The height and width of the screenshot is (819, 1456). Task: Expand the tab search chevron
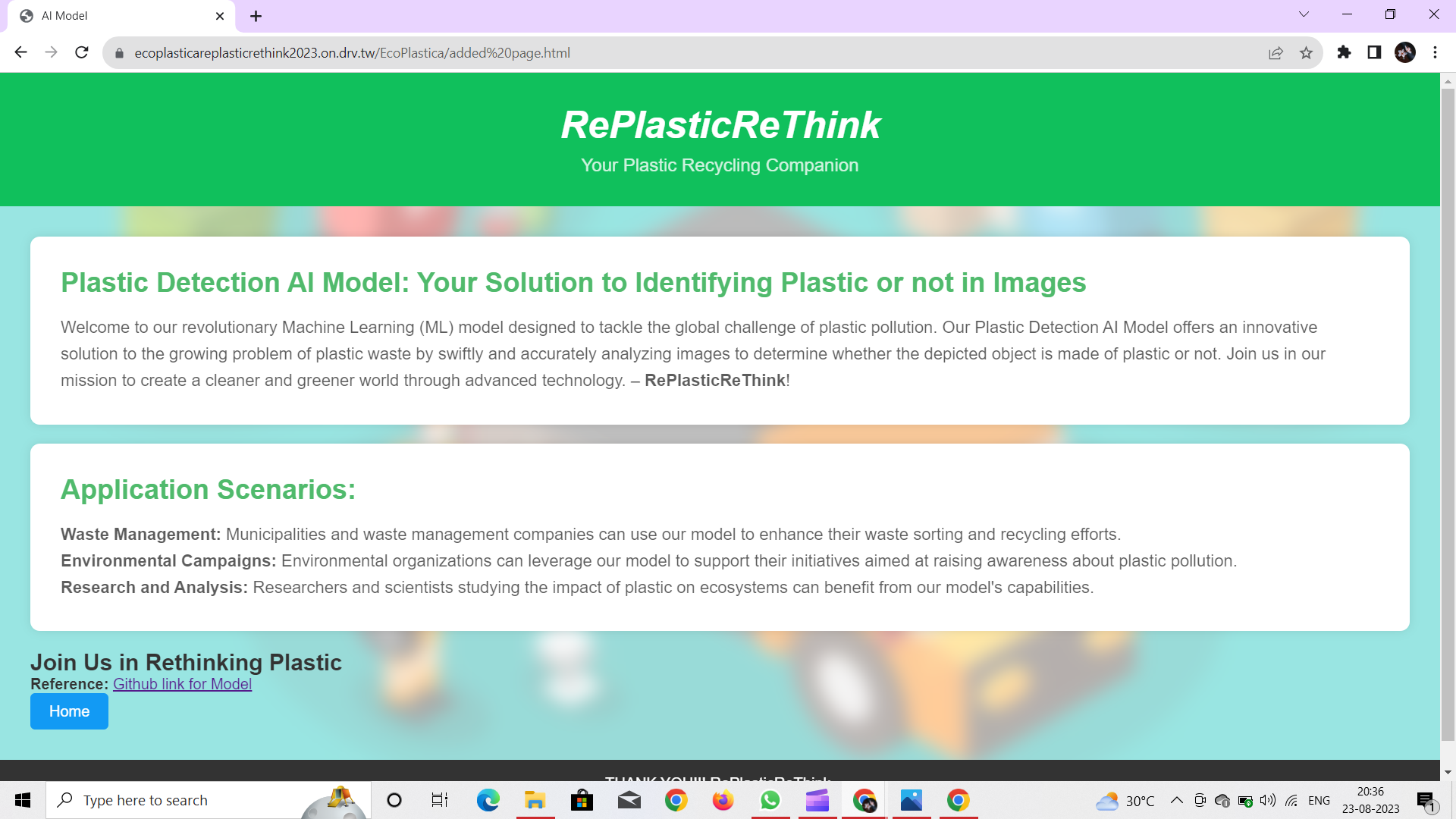1304,14
